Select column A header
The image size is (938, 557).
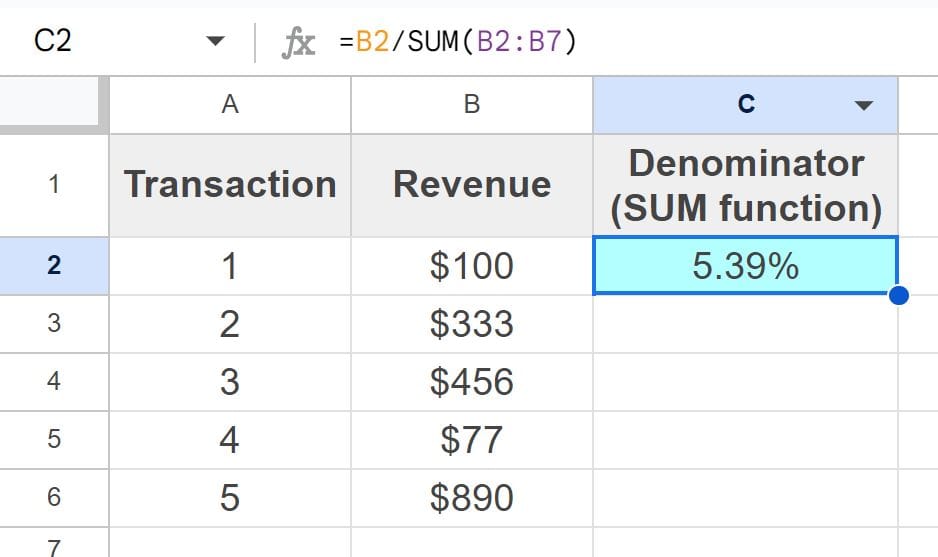[230, 105]
